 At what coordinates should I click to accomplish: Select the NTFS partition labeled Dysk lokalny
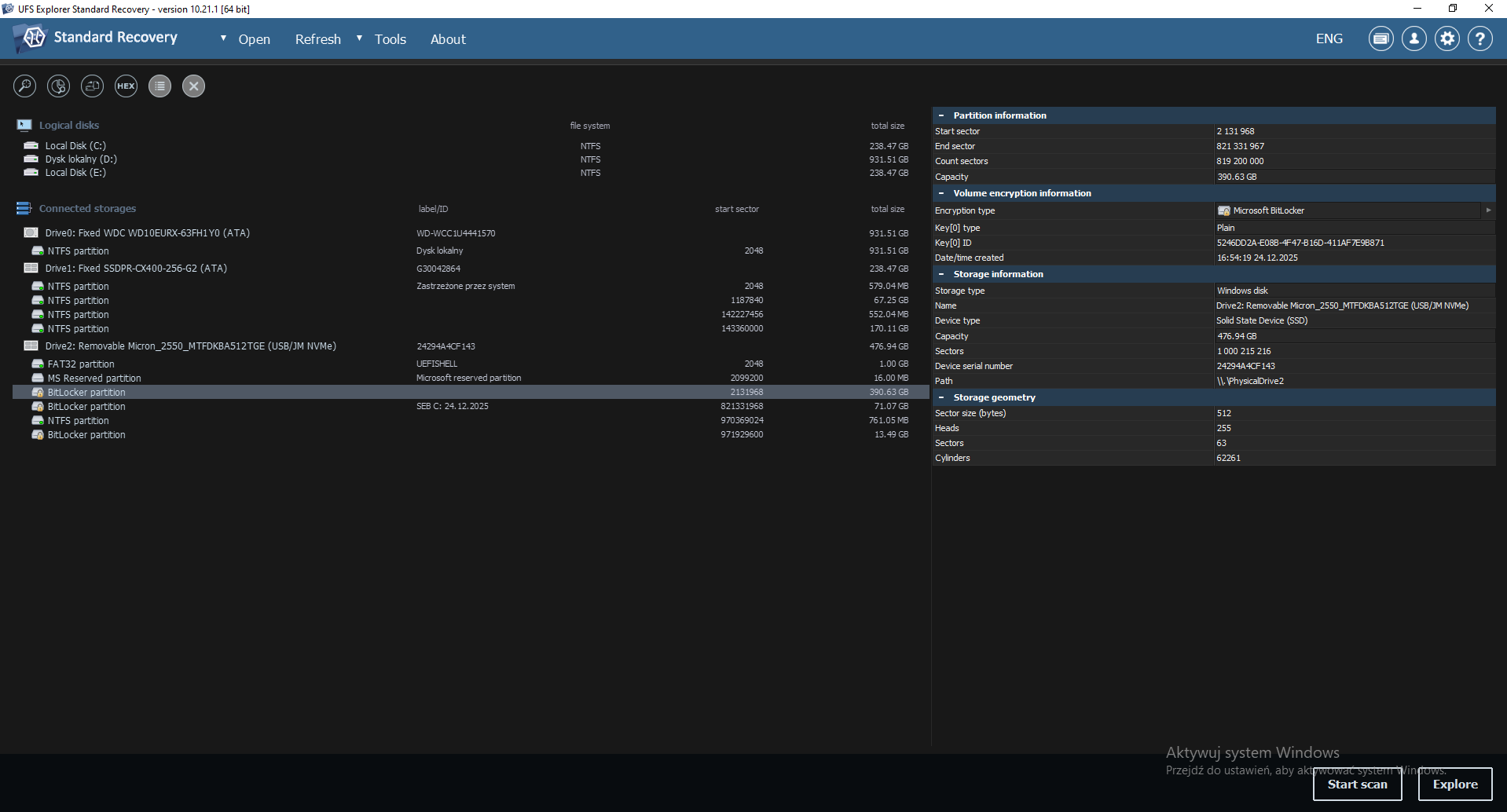(471, 251)
